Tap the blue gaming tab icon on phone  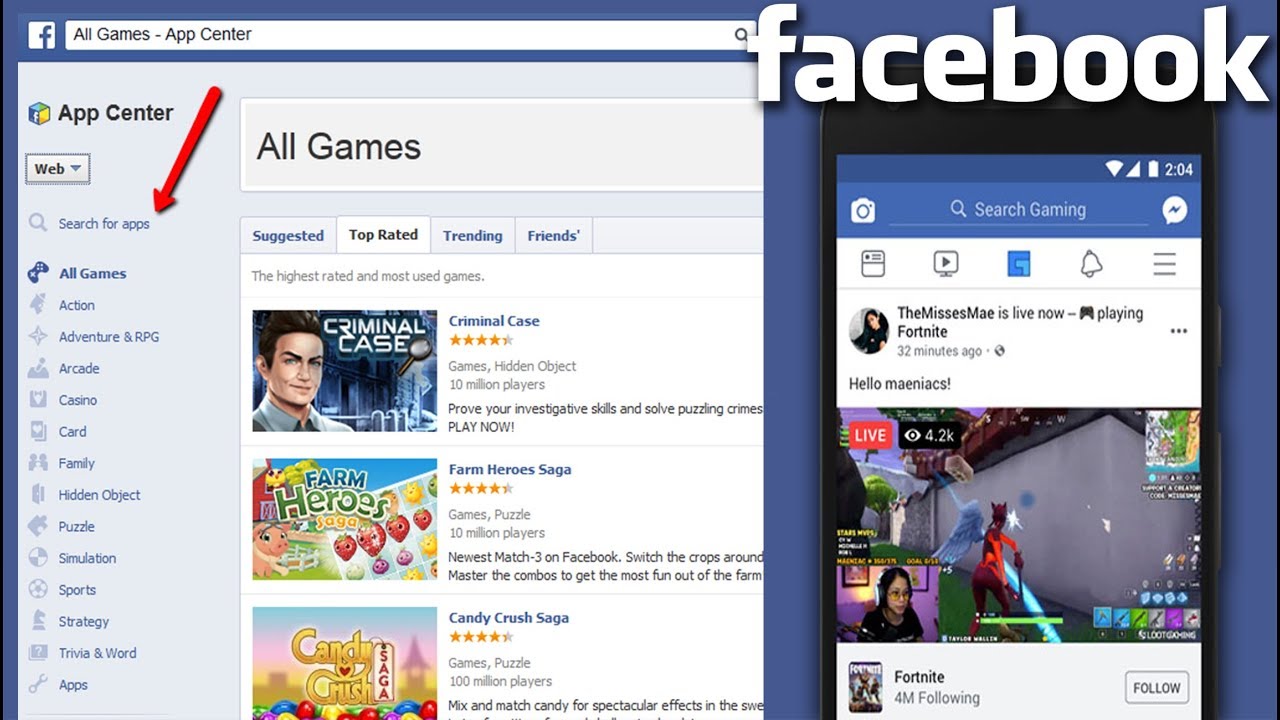pos(1018,264)
